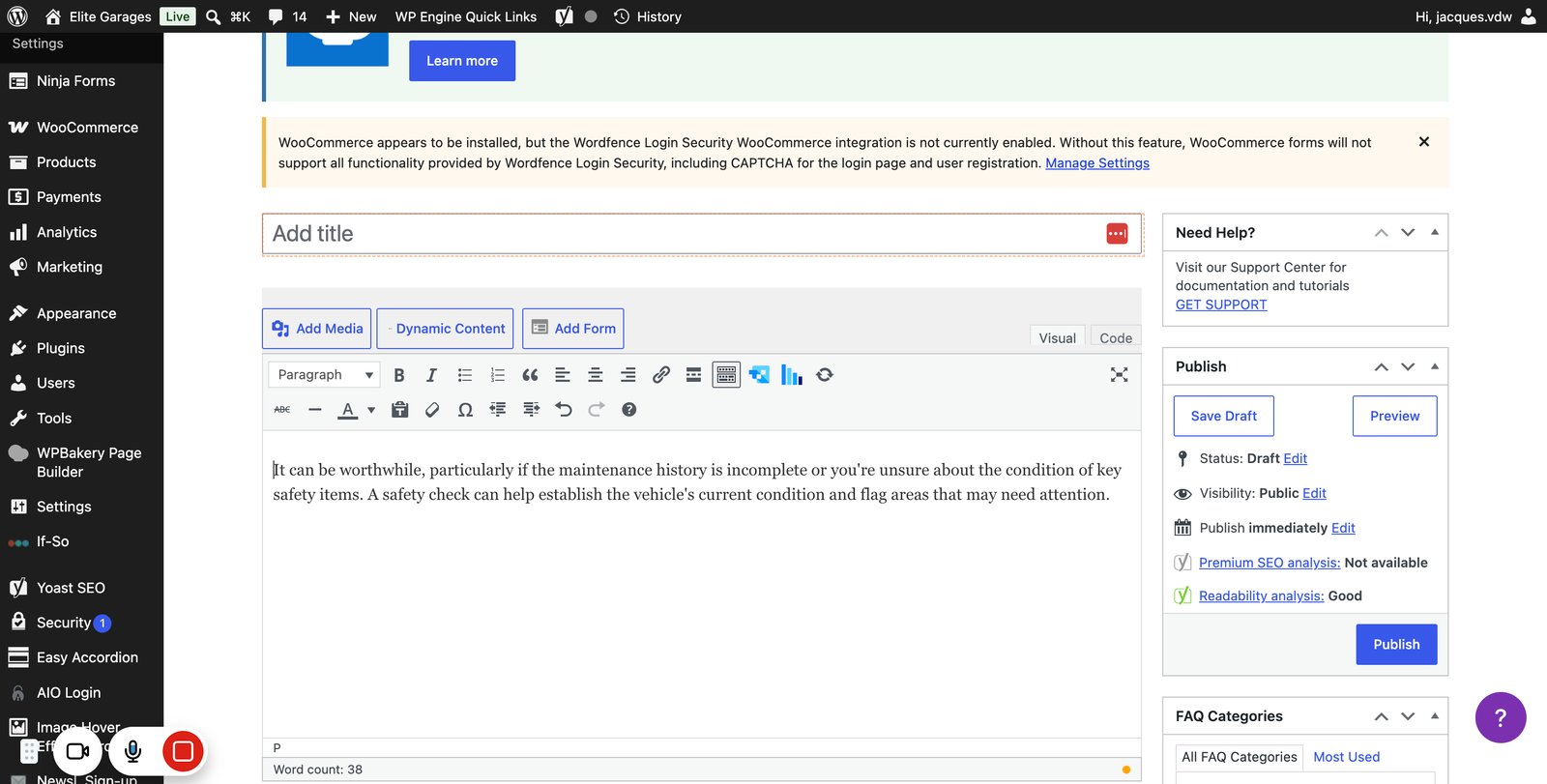Edit the post visibility setting
The width and height of the screenshot is (1547, 784).
click(1314, 493)
